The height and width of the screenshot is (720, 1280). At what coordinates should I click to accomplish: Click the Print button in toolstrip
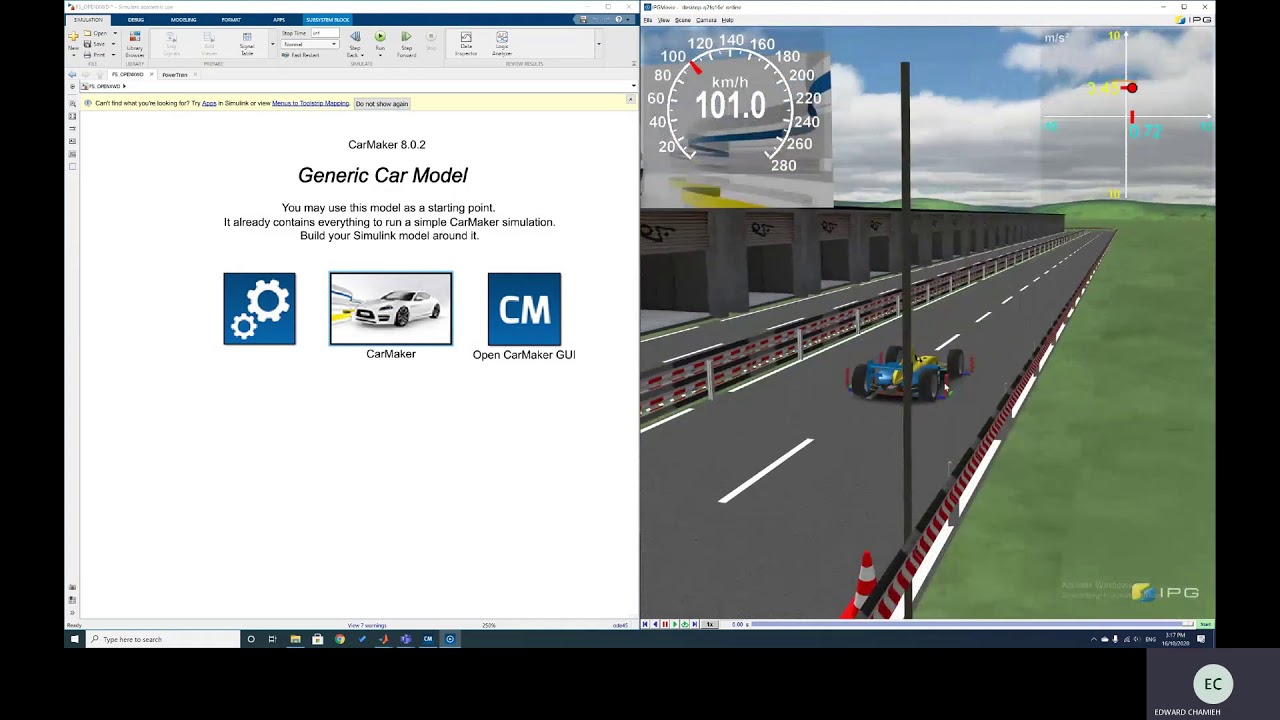tap(93, 55)
